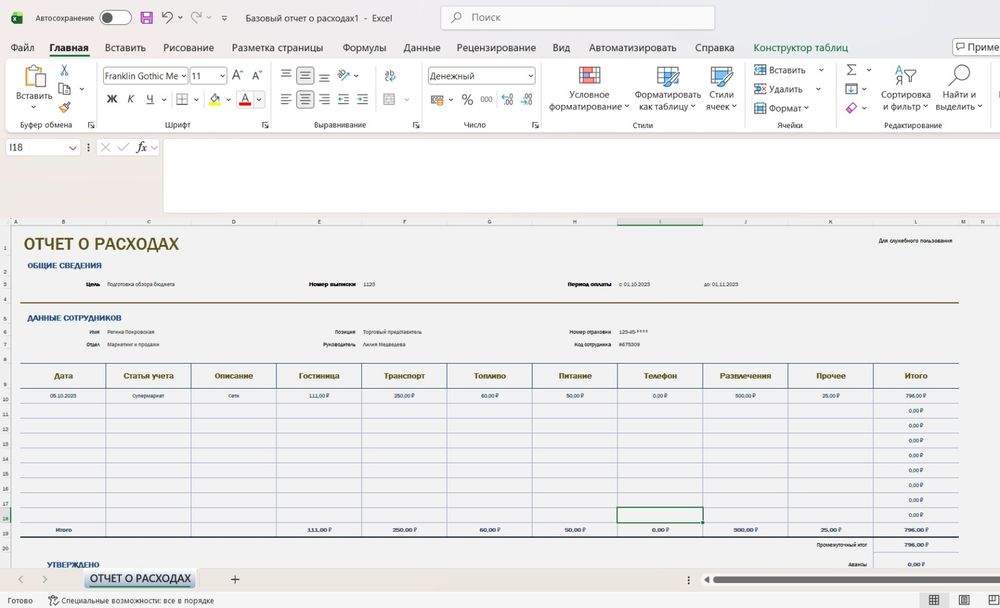1000x608 pixels.
Task: Open the Quick Access Toolbar customize dropdown
Action: coord(224,19)
